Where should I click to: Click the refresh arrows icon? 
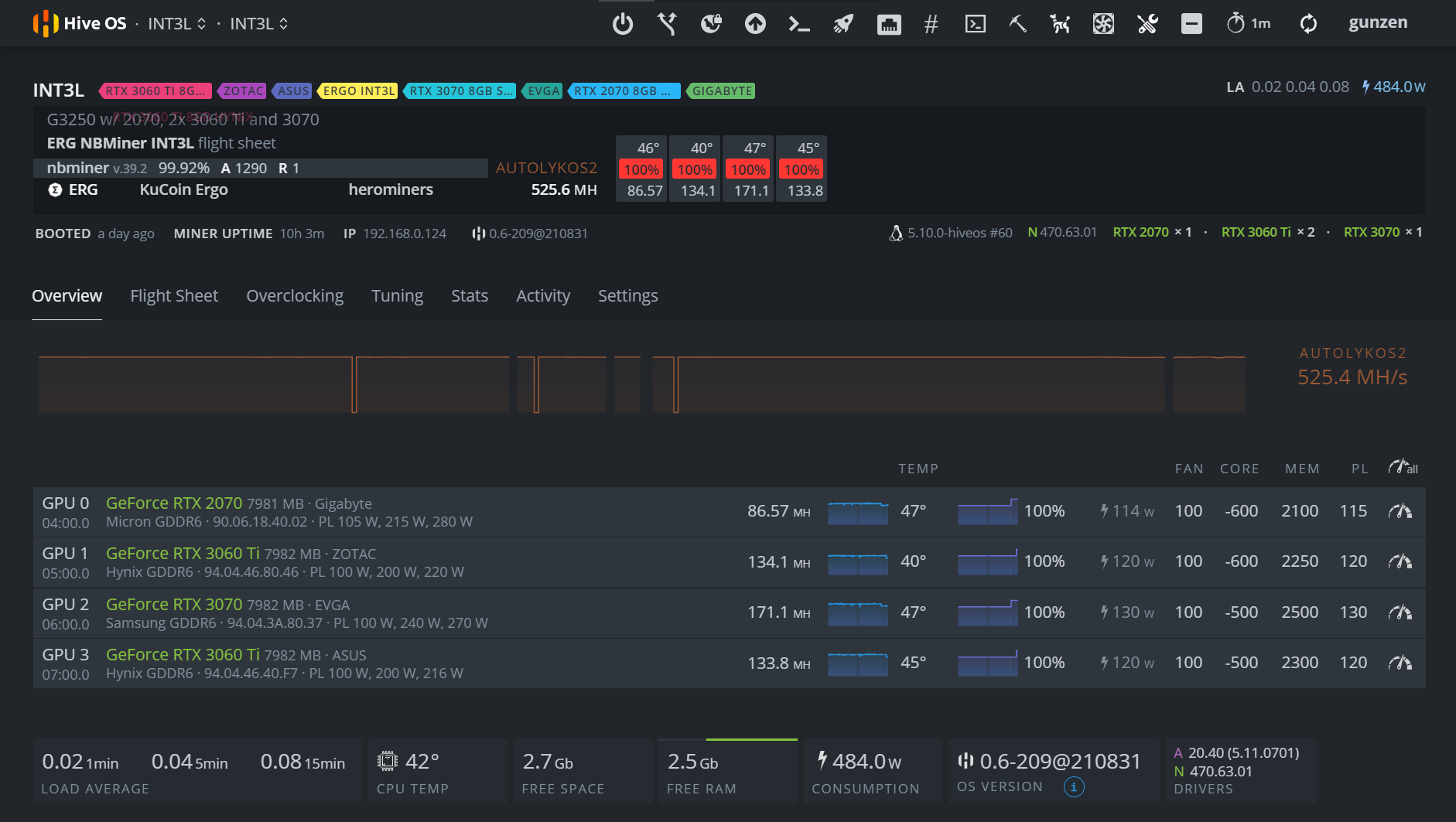[x=1308, y=24]
